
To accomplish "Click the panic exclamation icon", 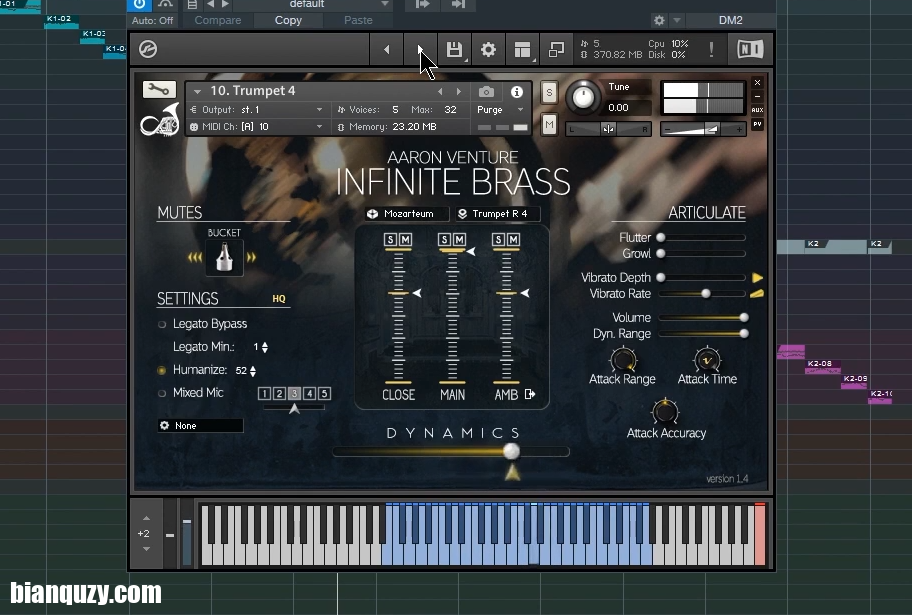I will pyautogui.click(x=712, y=49).
